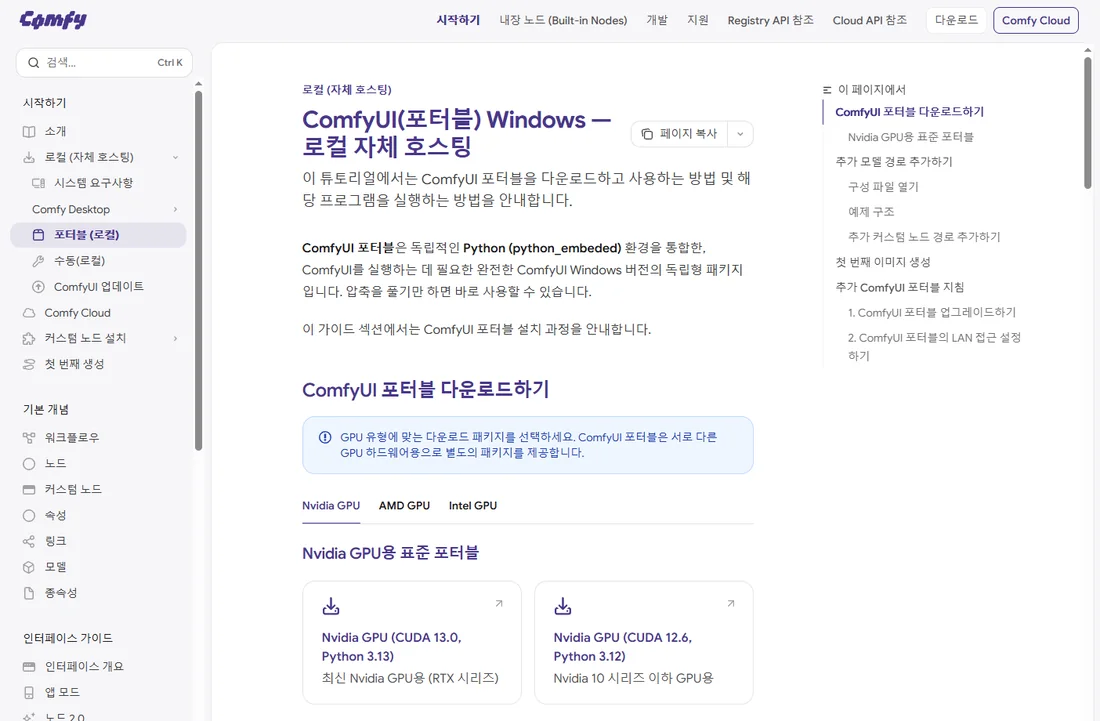Click the copy icon in 페이지 복사 button

(x=647, y=134)
